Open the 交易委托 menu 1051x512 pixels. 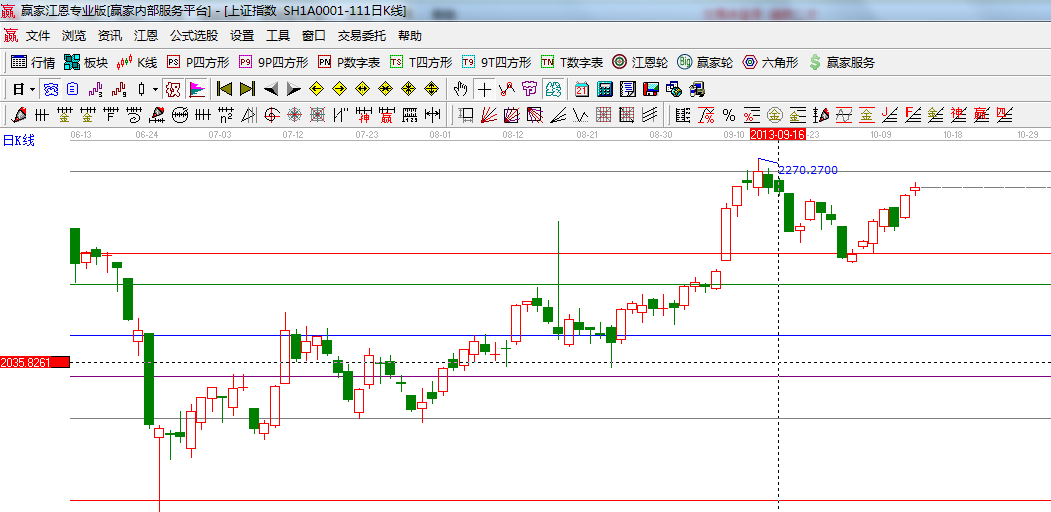[x=361, y=35]
